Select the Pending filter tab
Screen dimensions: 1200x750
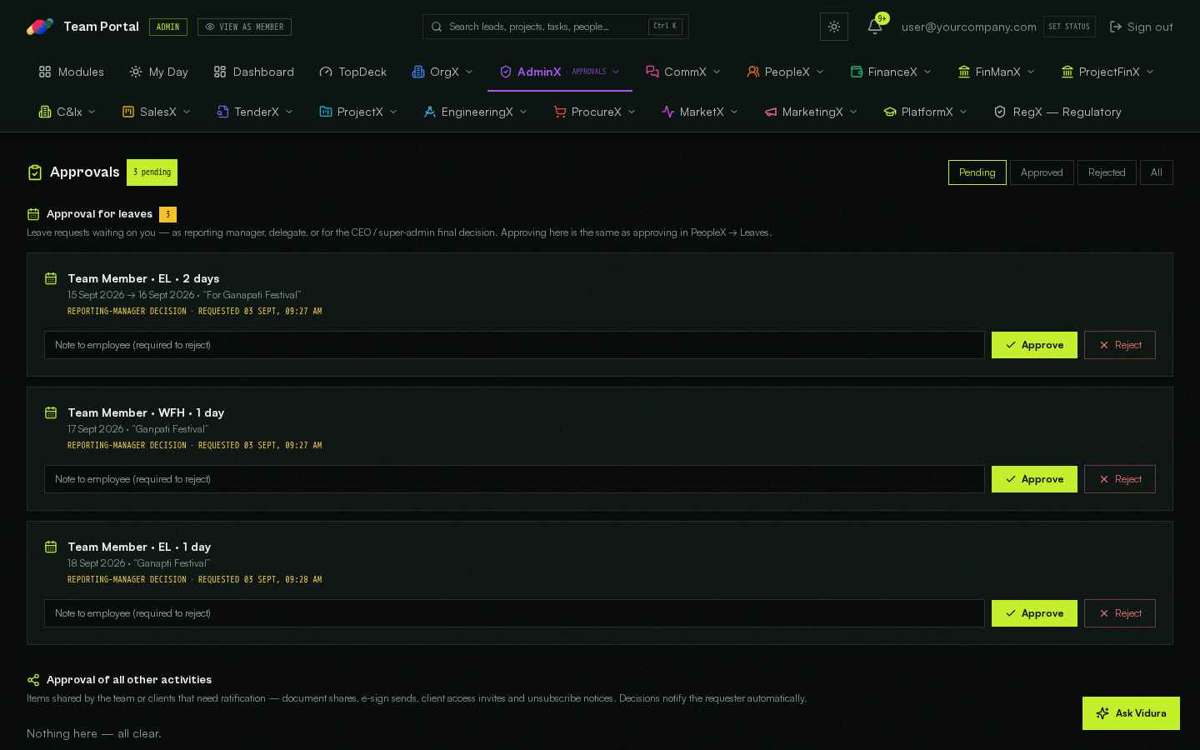tap(977, 172)
